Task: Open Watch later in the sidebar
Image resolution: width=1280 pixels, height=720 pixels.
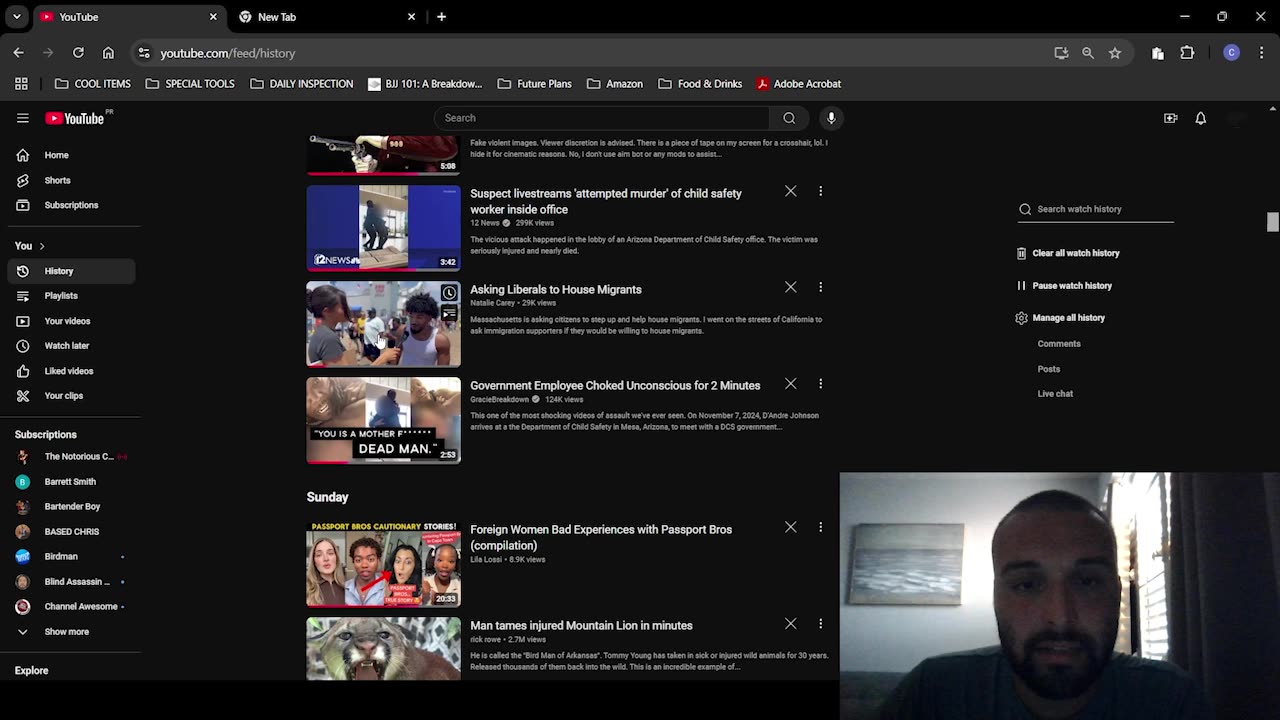Action: tap(70, 346)
